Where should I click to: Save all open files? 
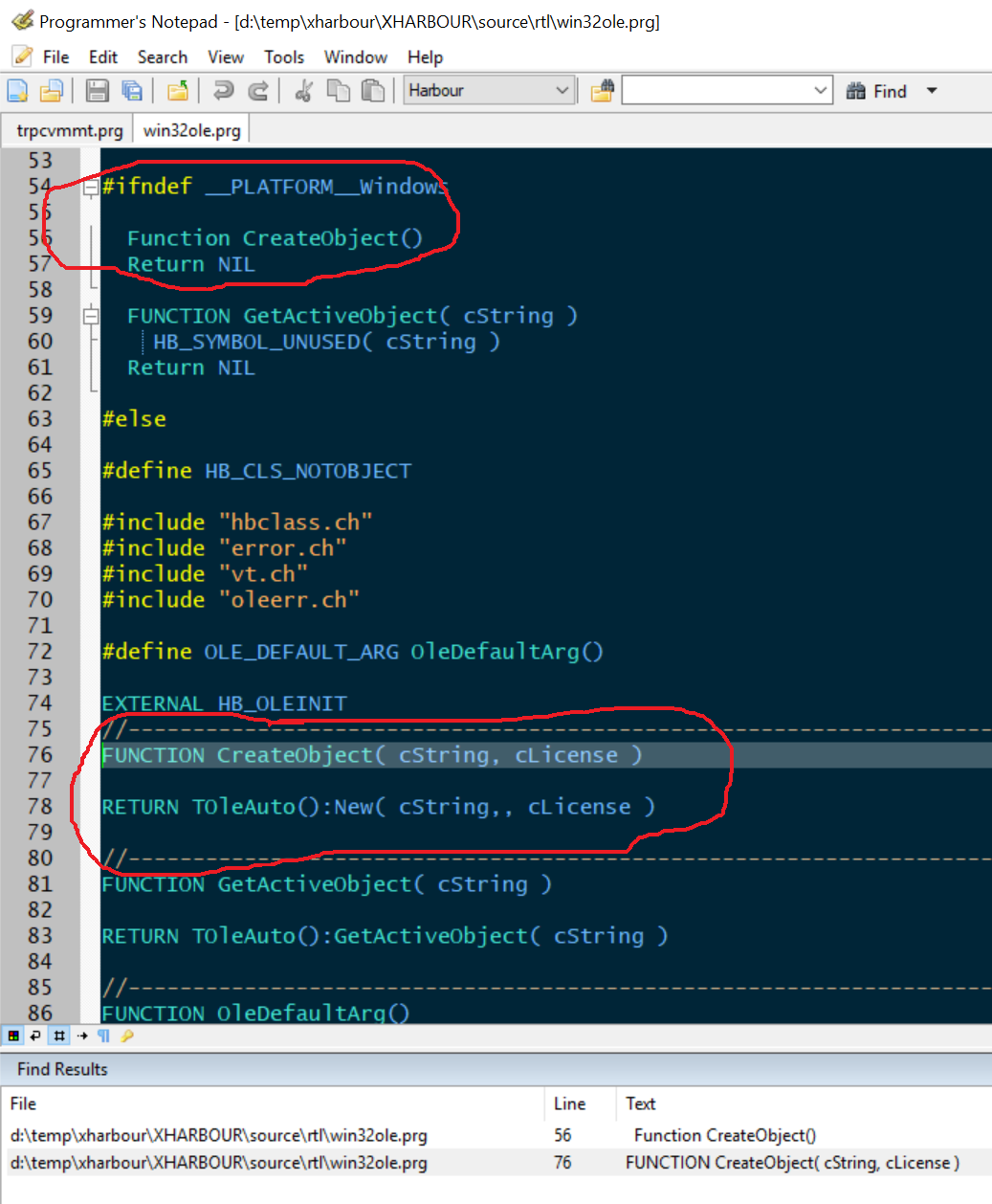pyautogui.click(x=132, y=91)
